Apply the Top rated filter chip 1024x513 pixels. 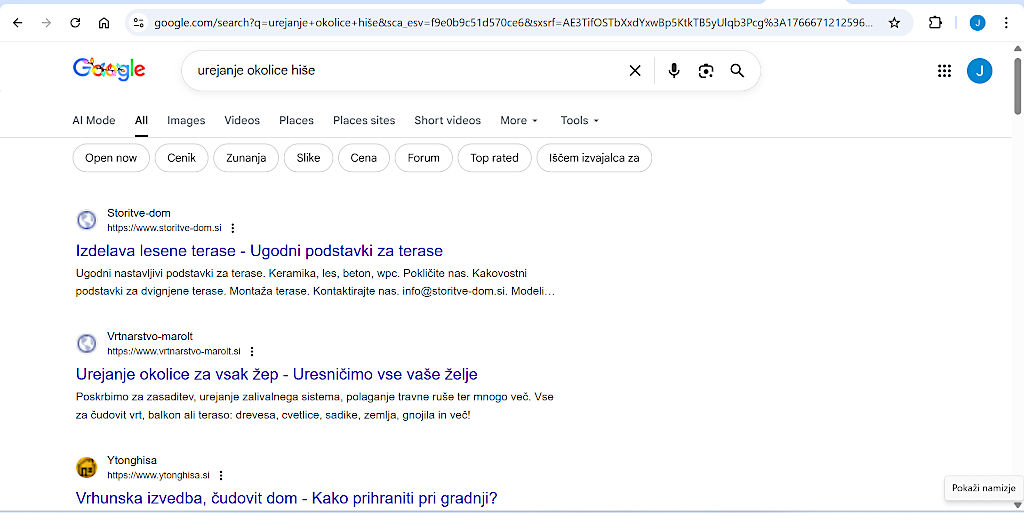494,158
